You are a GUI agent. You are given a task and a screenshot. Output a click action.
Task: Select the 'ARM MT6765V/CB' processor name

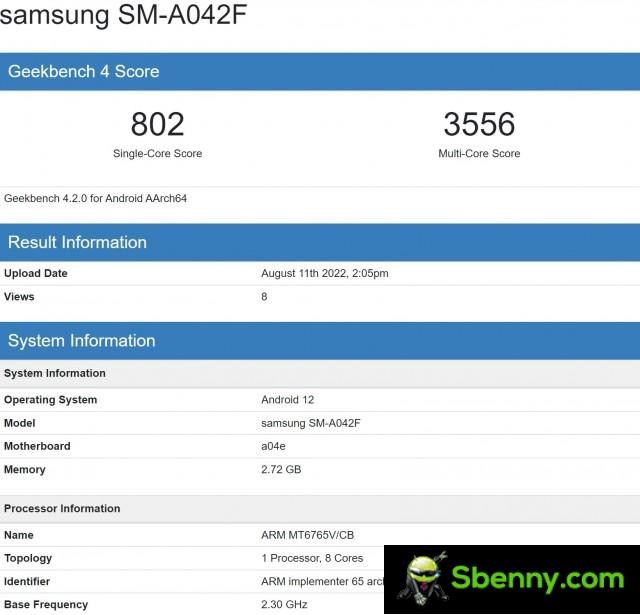pos(308,535)
